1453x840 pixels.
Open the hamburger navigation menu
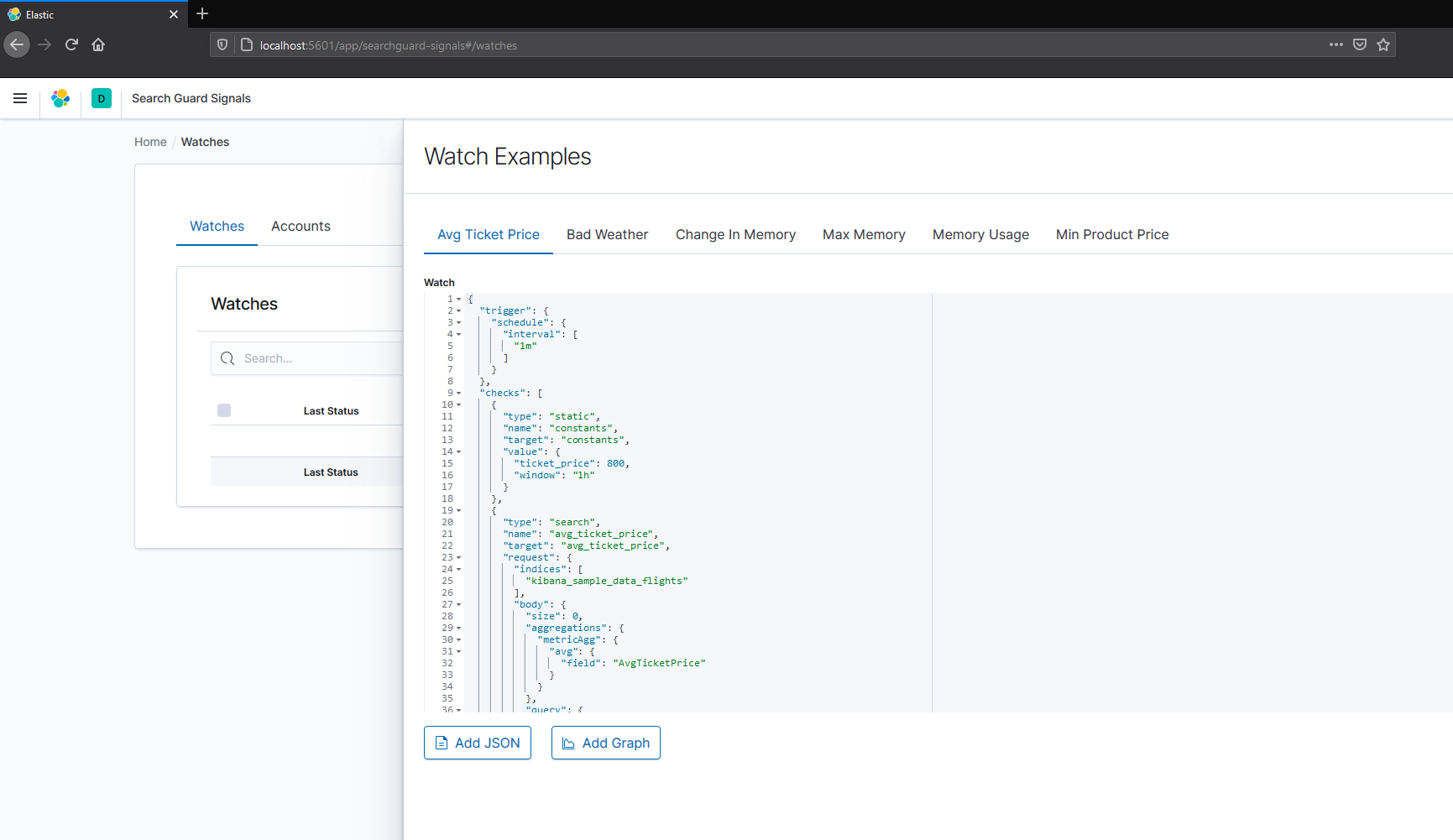[20, 98]
